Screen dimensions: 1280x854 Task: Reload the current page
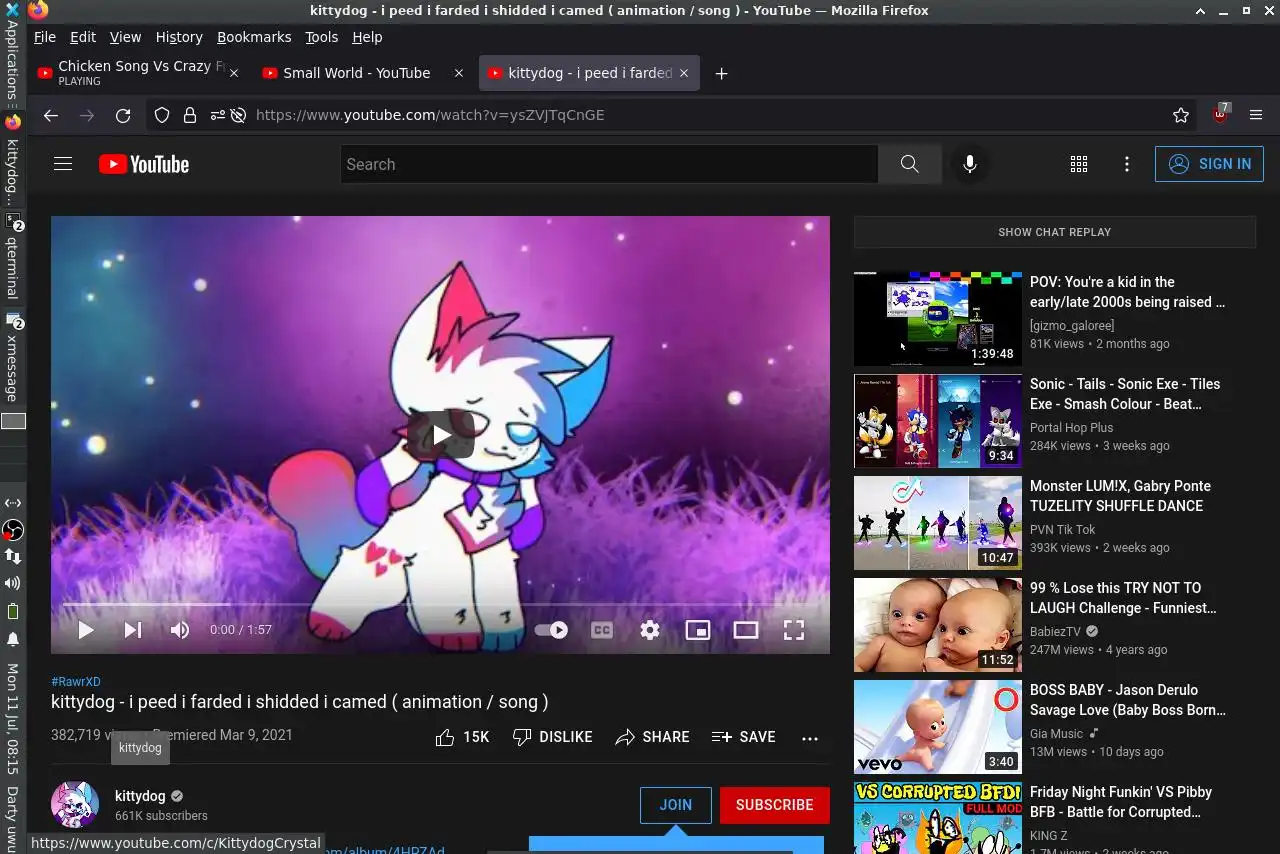pyautogui.click(x=123, y=115)
